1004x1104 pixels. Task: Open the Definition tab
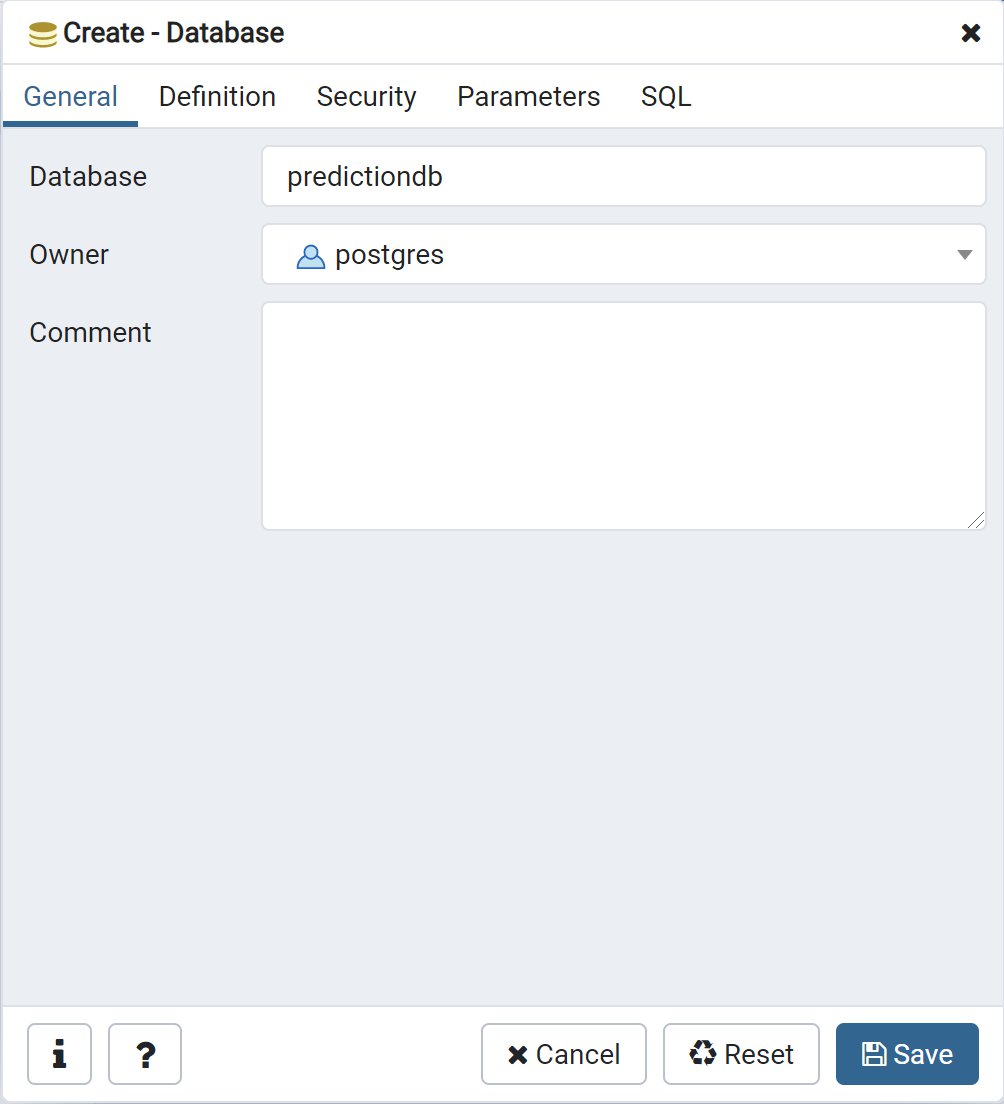coord(217,97)
